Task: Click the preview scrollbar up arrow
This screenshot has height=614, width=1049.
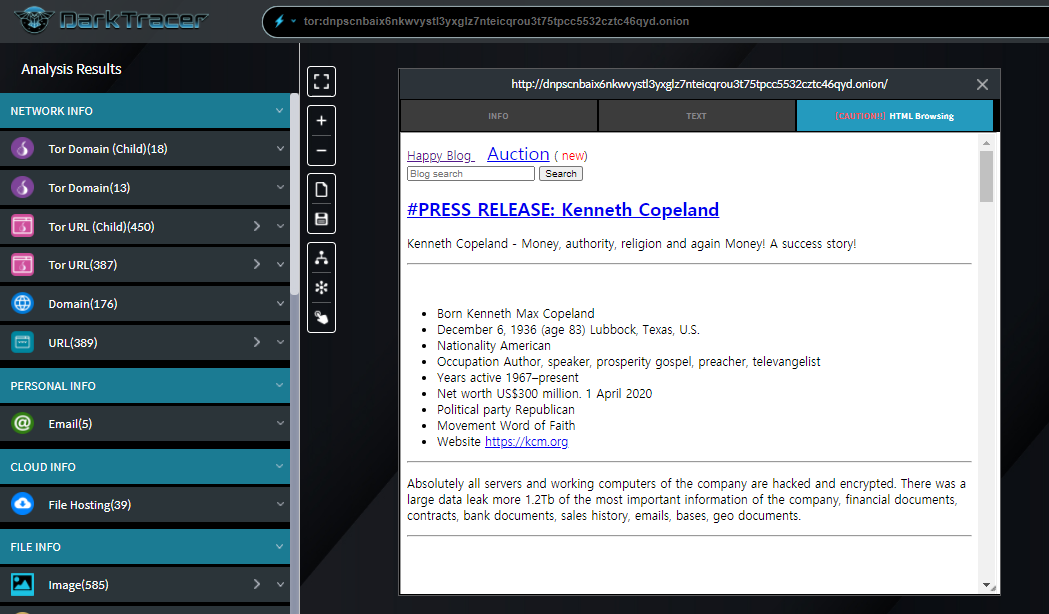Action: click(x=986, y=142)
